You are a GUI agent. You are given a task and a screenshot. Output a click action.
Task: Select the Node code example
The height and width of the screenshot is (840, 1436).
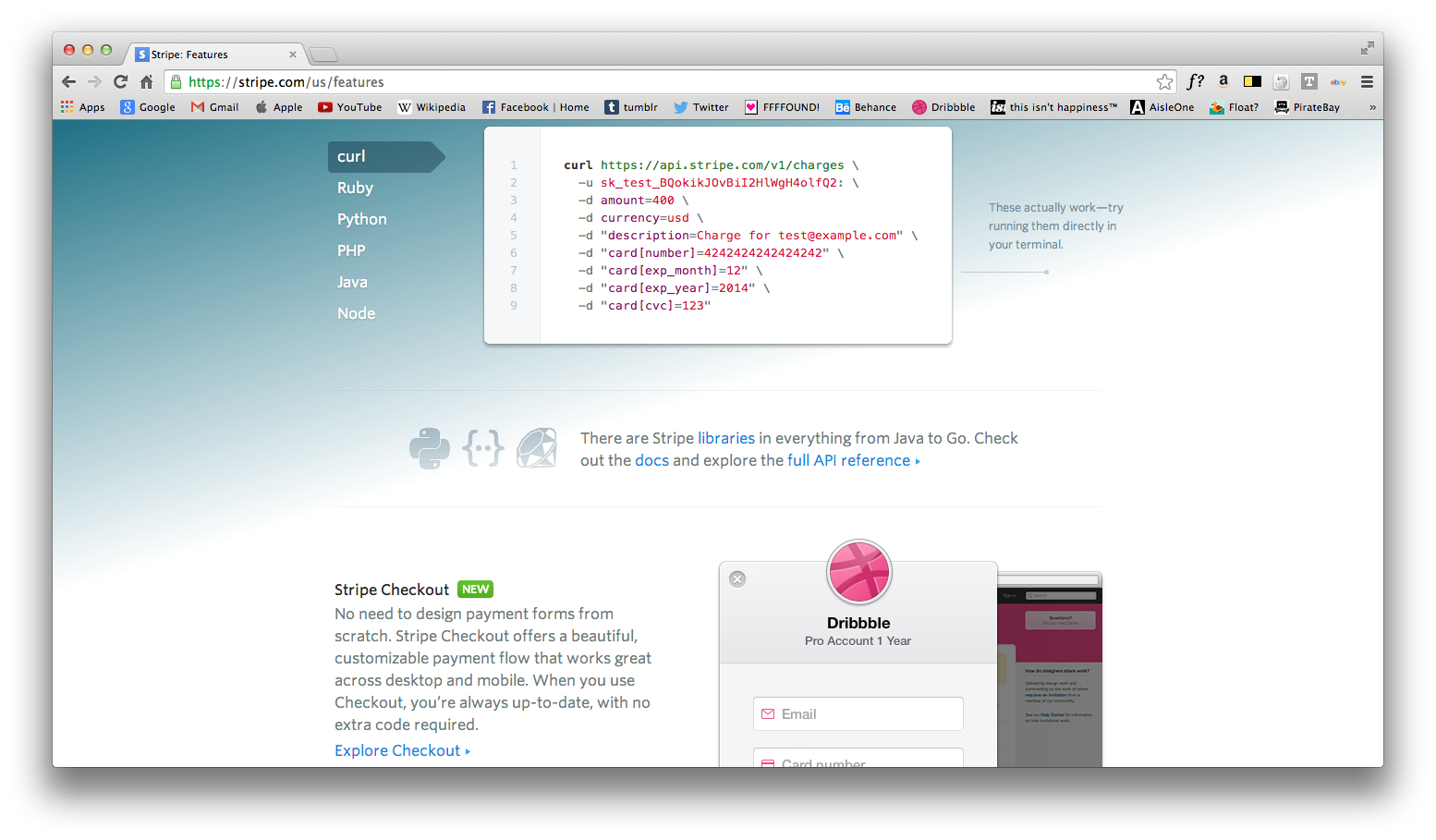tap(356, 313)
